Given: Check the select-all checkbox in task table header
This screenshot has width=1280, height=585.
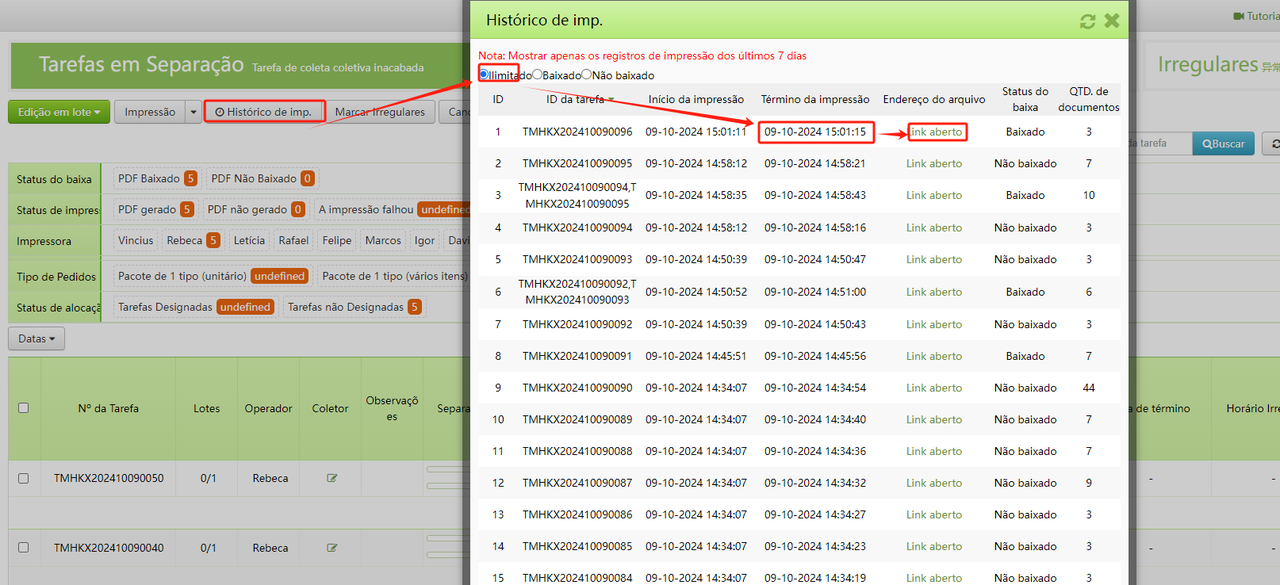Looking at the screenshot, I should [x=23, y=408].
